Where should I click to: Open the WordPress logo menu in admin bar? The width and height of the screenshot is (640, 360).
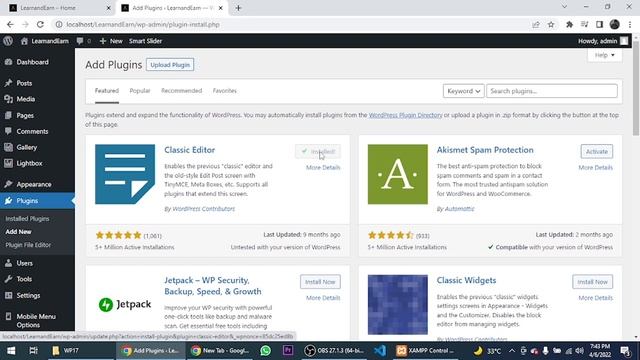(x=8, y=41)
